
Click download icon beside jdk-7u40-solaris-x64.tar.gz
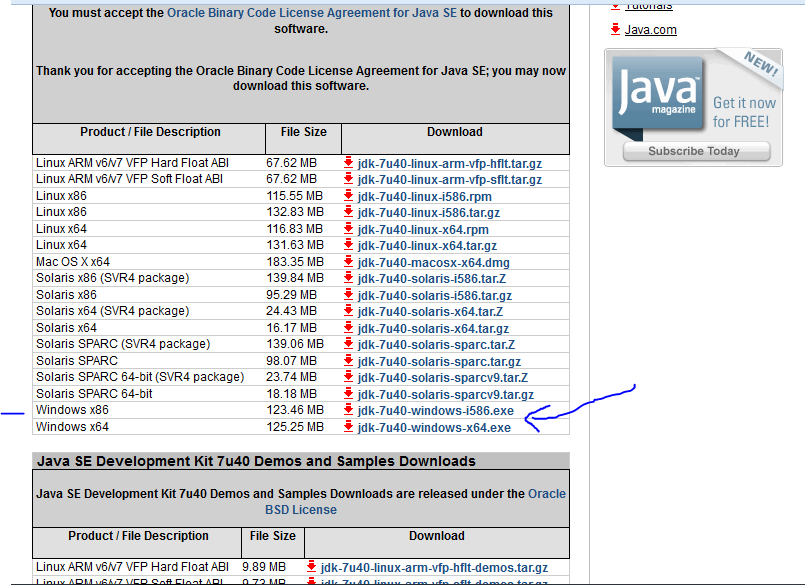pyautogui.click(x=348, y=327)
